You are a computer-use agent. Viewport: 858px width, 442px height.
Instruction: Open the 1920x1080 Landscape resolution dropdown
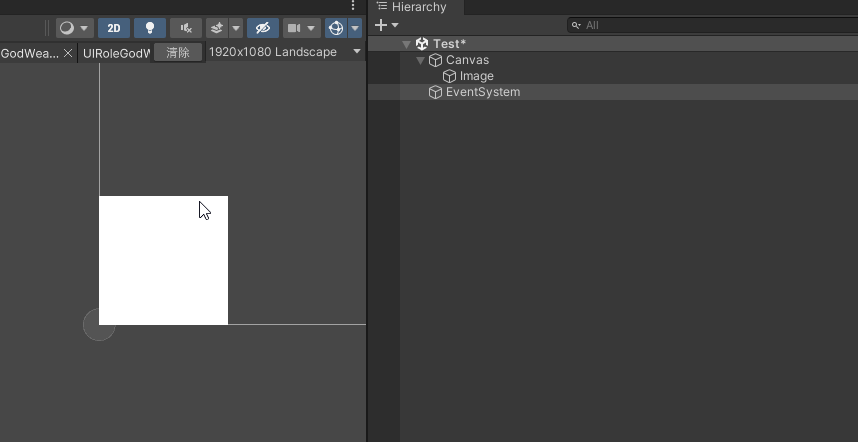pyautogui.click(x=285, y=52)
